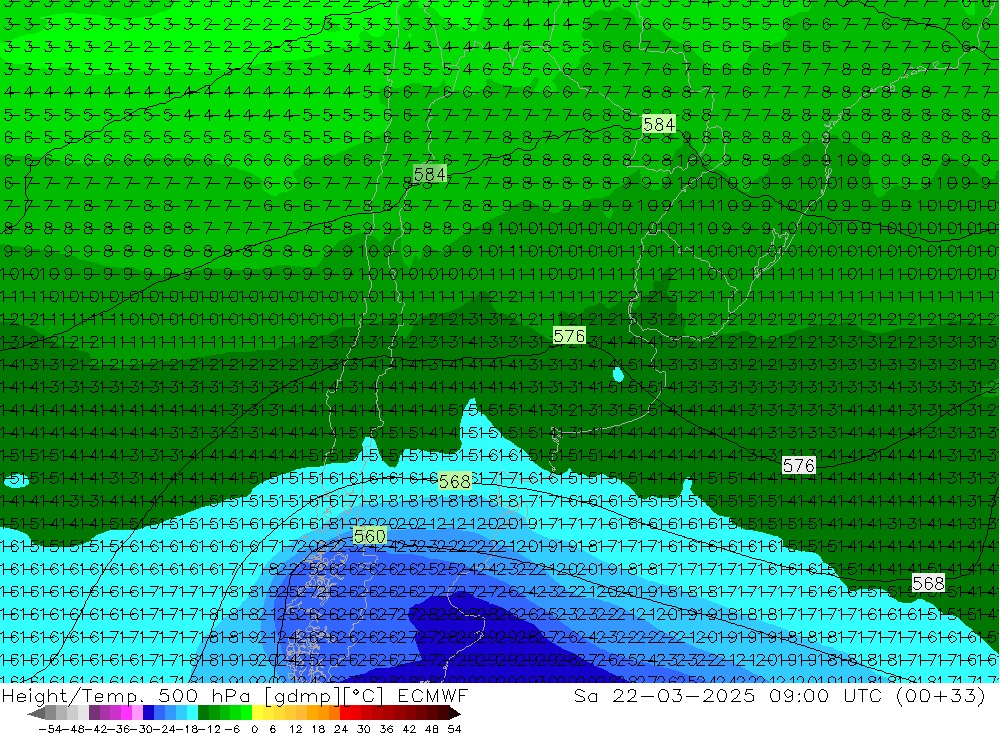The image size is (1000, 733).
Task: Pick the magenta swatch at legend -36
Action: [x=126, y=713]
